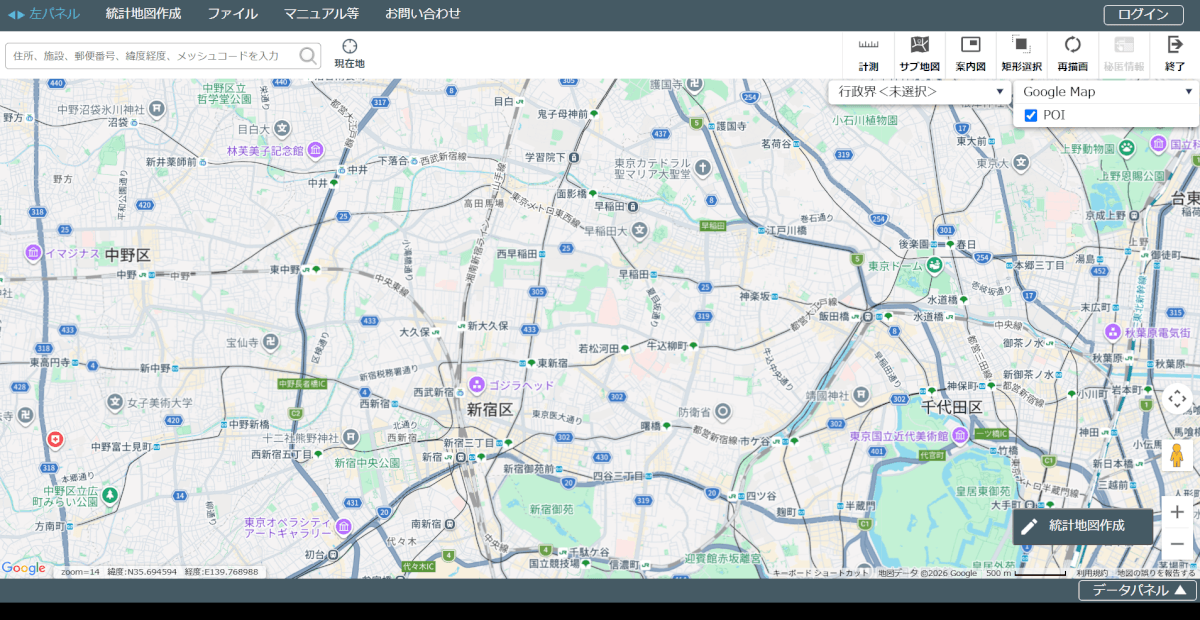Click the 統計地図作成 pencil button on map

click(1084, 526)
